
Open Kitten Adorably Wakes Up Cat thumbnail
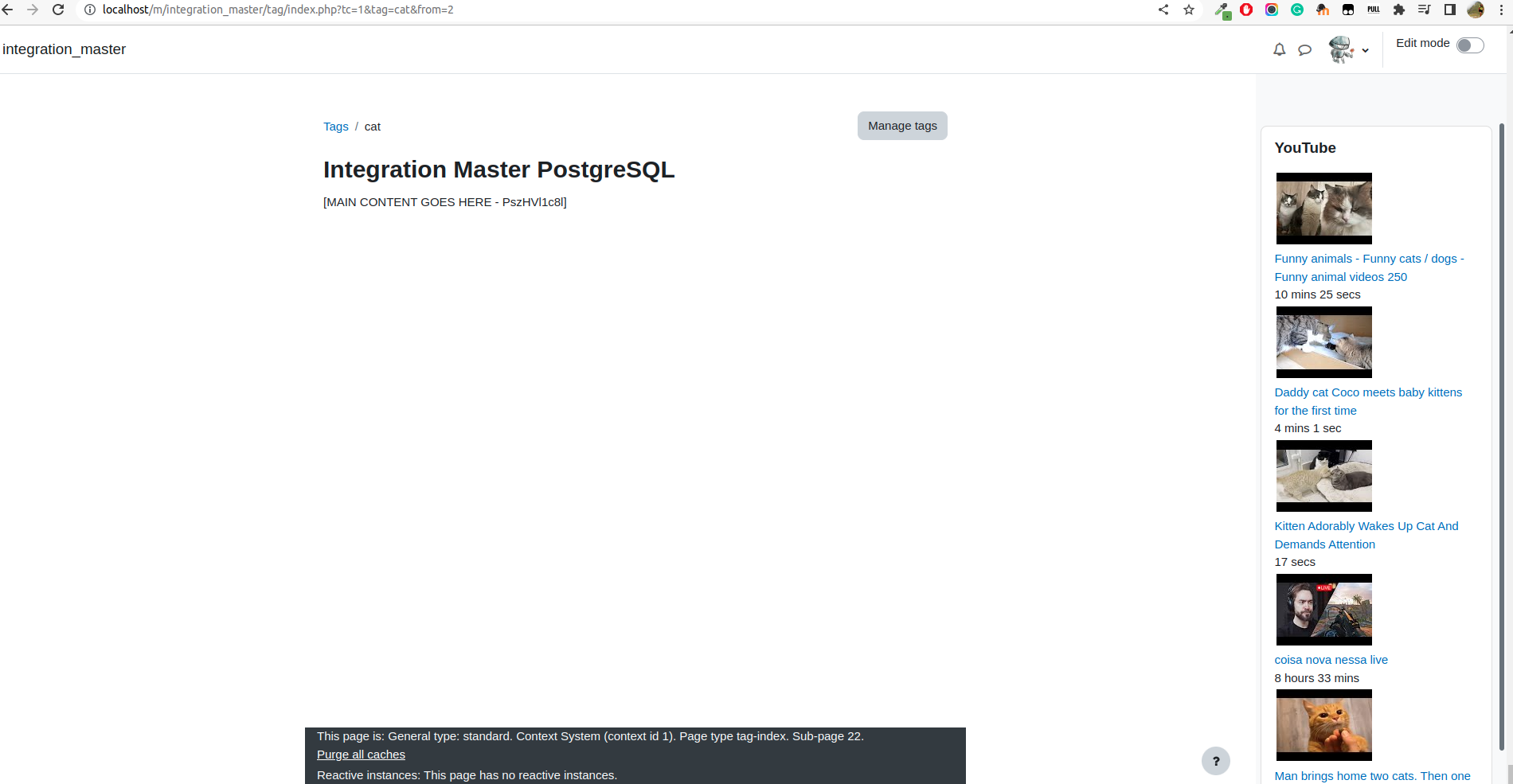coord(1323,476)
